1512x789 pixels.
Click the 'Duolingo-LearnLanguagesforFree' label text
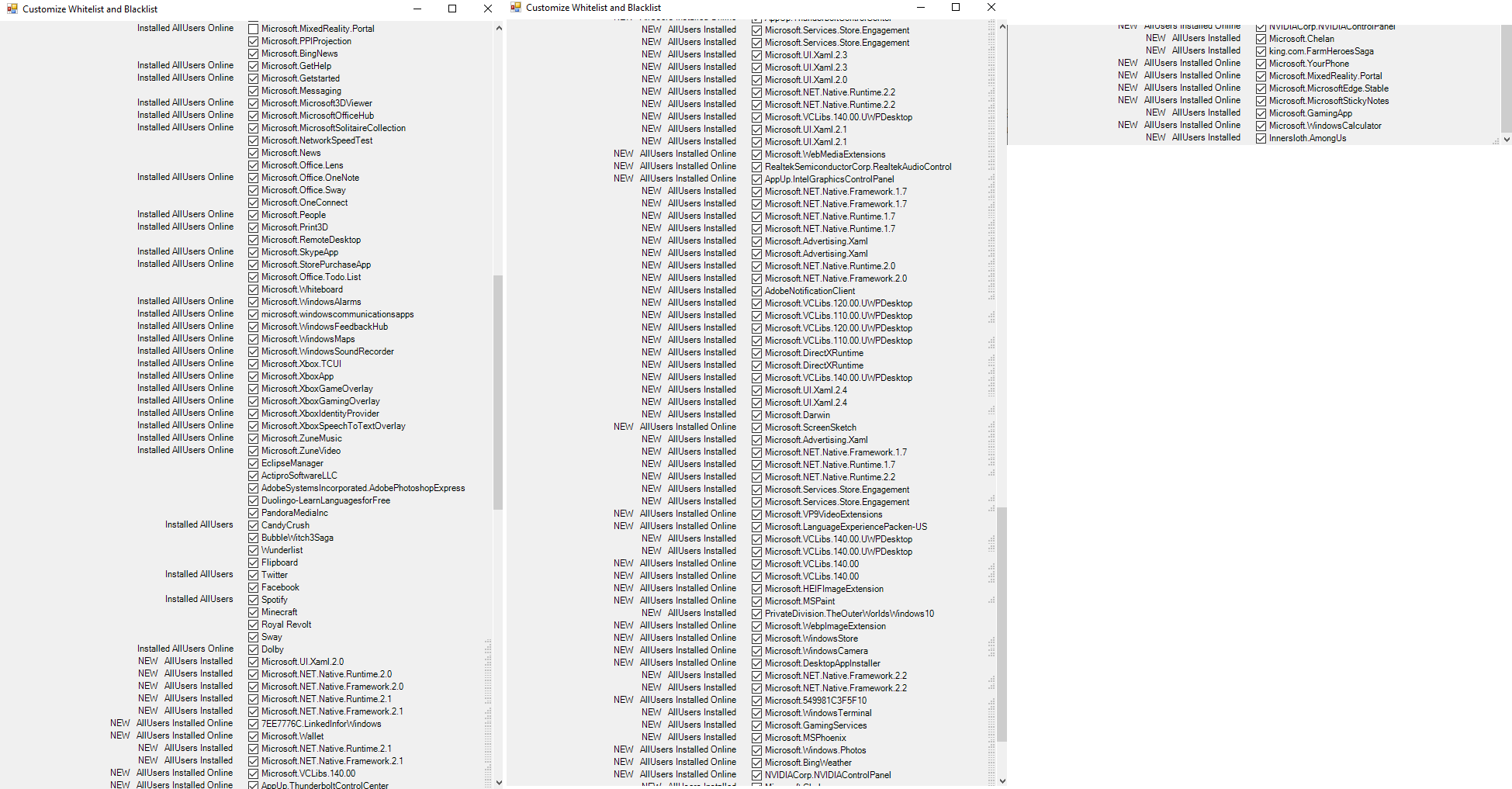326,500
